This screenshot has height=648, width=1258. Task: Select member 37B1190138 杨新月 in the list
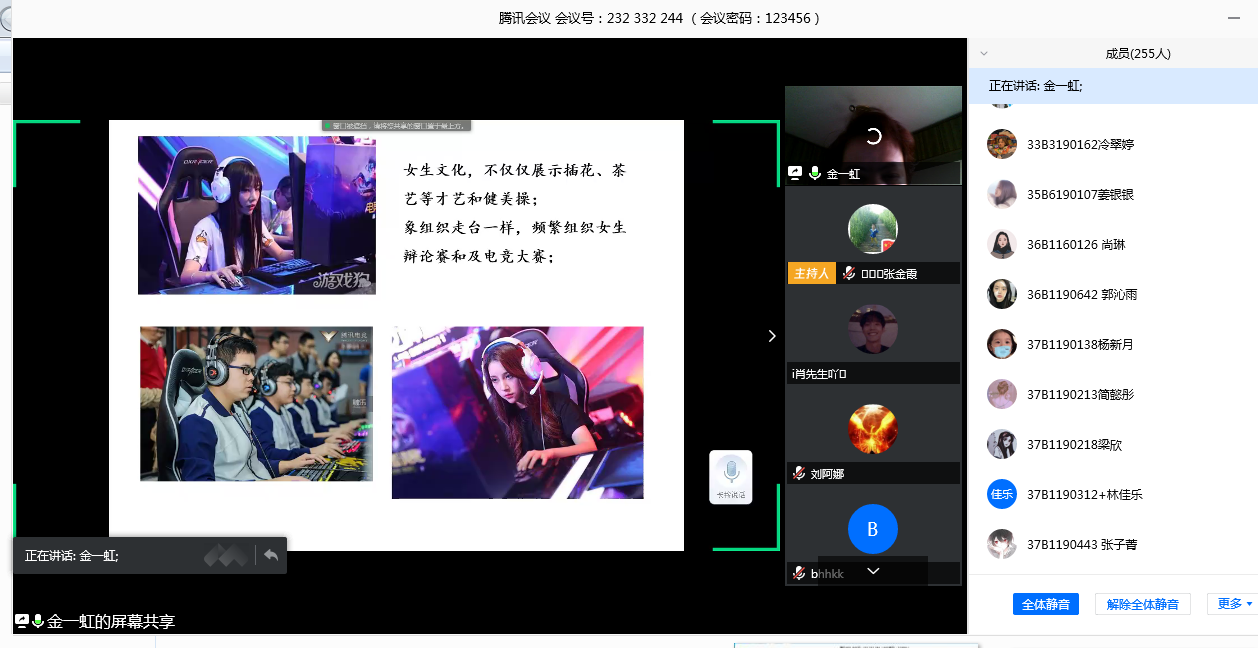pyautogui.click(x=1080, y=344)
